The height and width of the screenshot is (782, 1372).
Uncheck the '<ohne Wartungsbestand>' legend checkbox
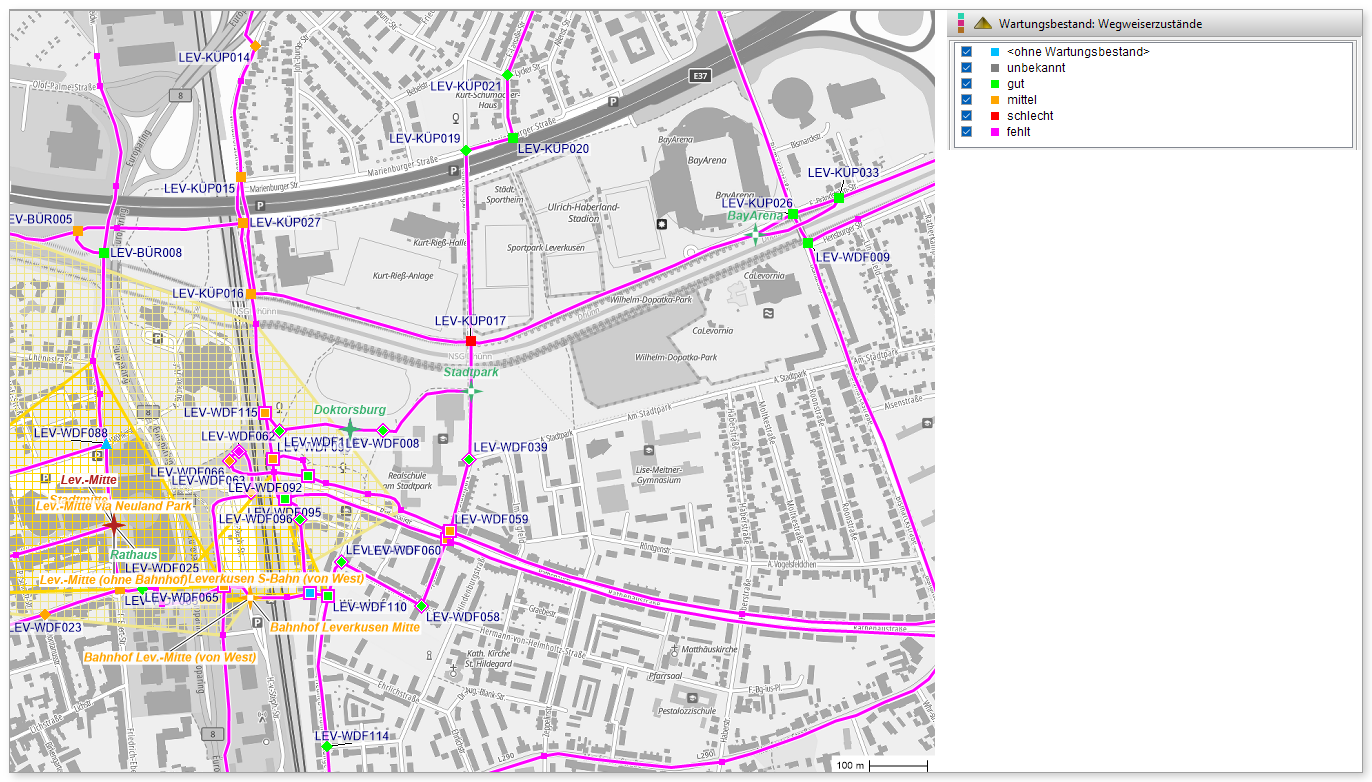(x=966, y=52)
